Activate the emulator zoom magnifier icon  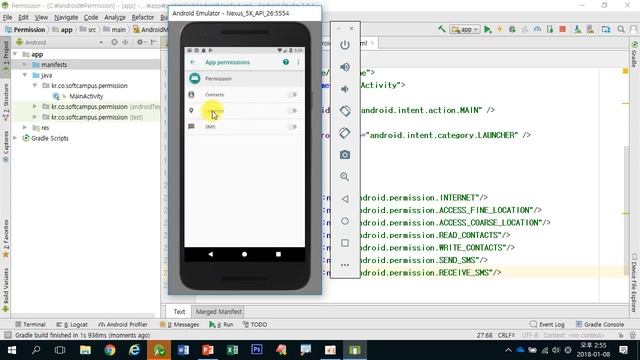(x=345, y=177)
